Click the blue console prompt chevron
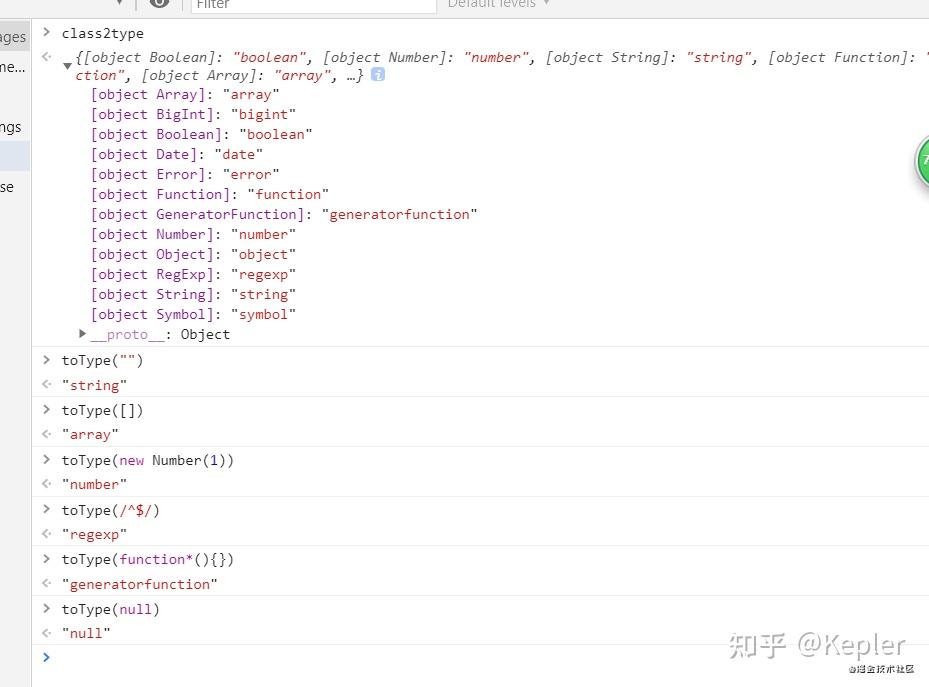The image size is (929, 687). pos(46,657)
